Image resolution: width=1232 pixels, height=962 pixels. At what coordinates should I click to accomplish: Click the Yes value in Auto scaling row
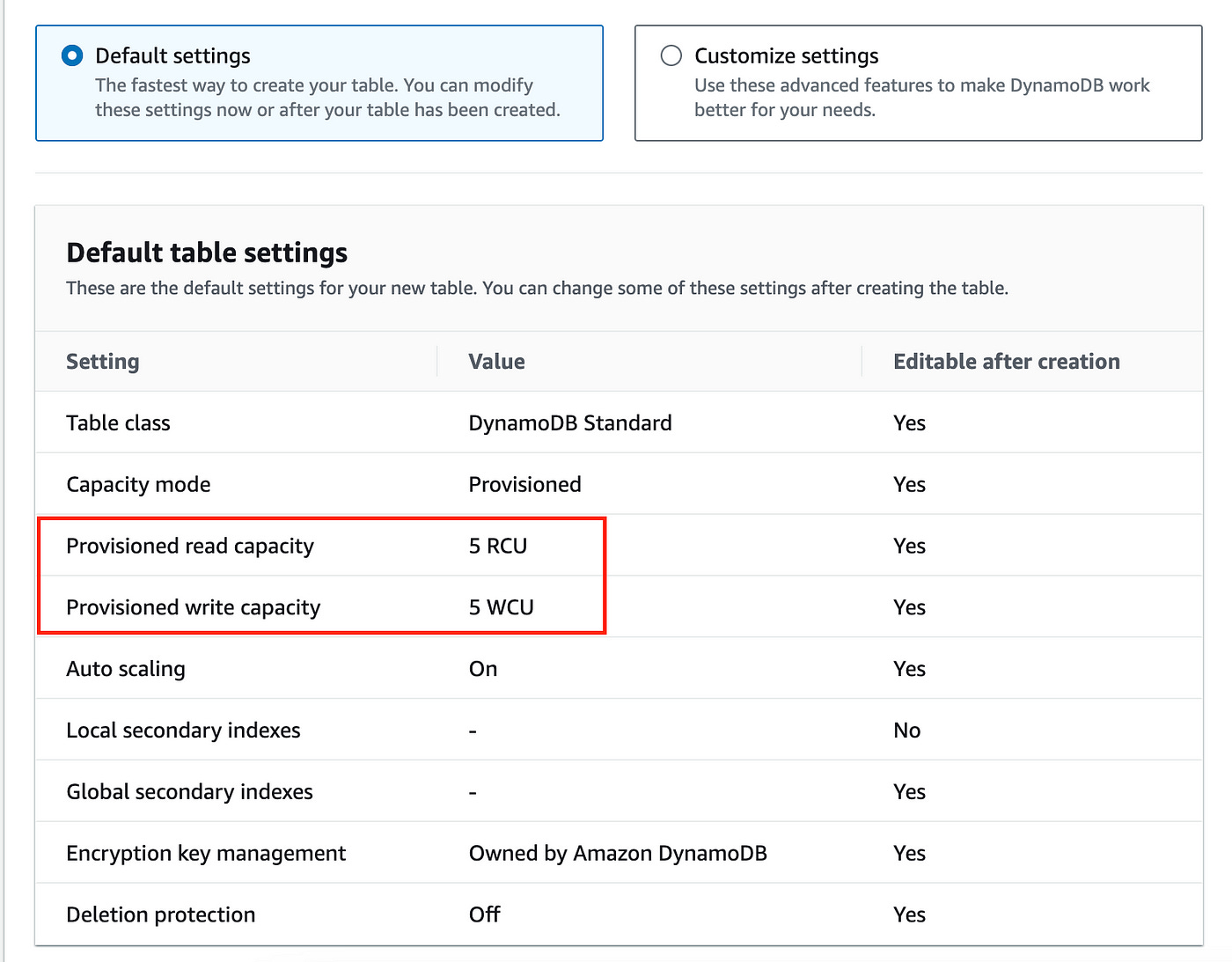tap(909, 670)
